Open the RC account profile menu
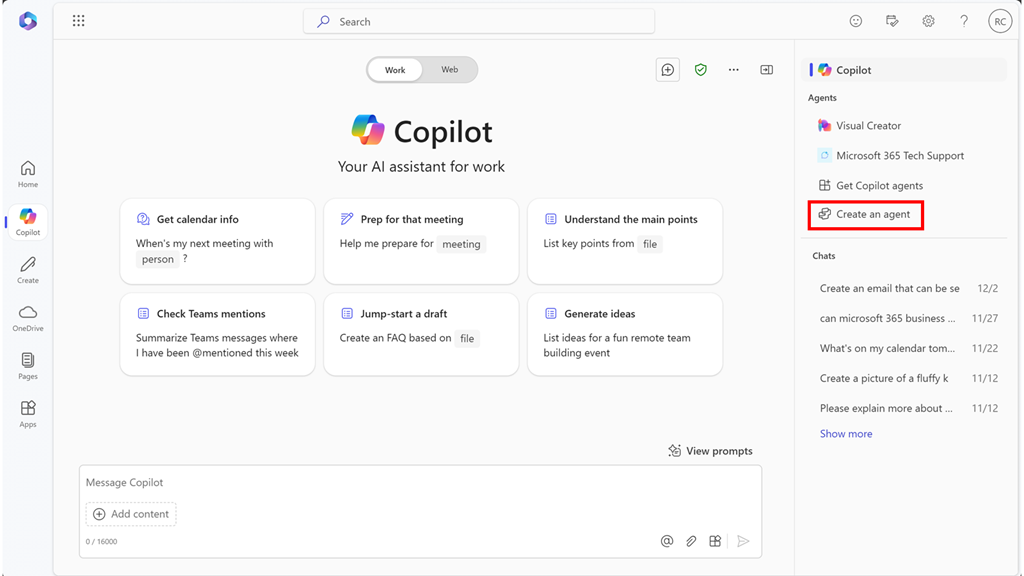 pos(999,21)
